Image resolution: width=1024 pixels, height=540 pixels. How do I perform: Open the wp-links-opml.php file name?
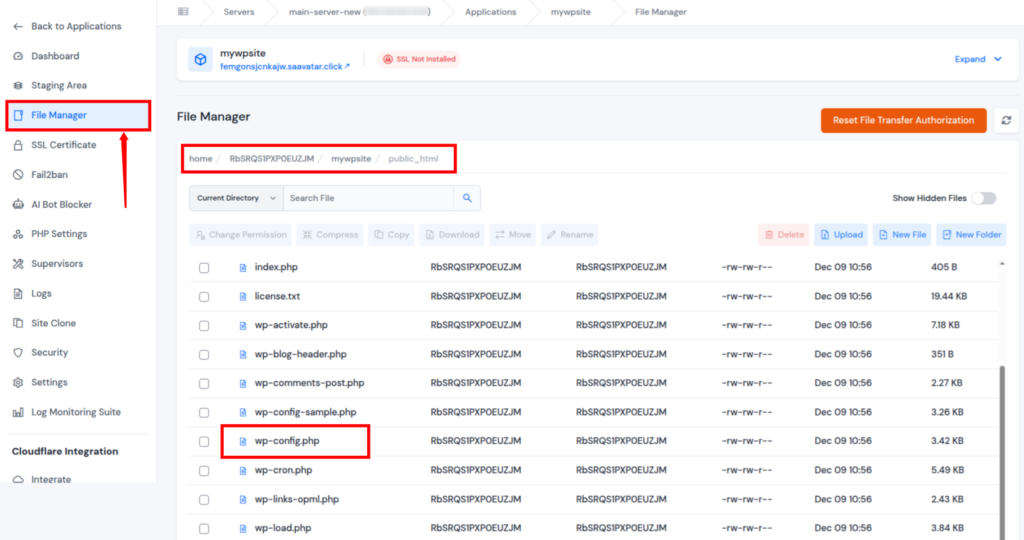[296, 500]
